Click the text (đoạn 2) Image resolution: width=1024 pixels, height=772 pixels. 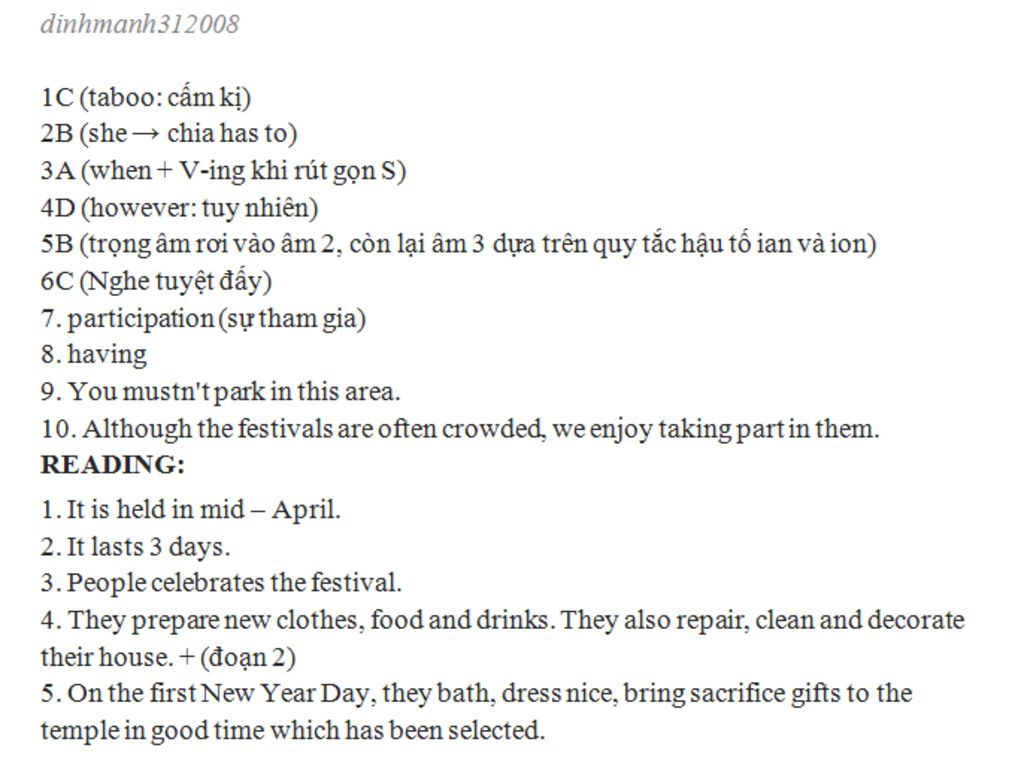248,657
